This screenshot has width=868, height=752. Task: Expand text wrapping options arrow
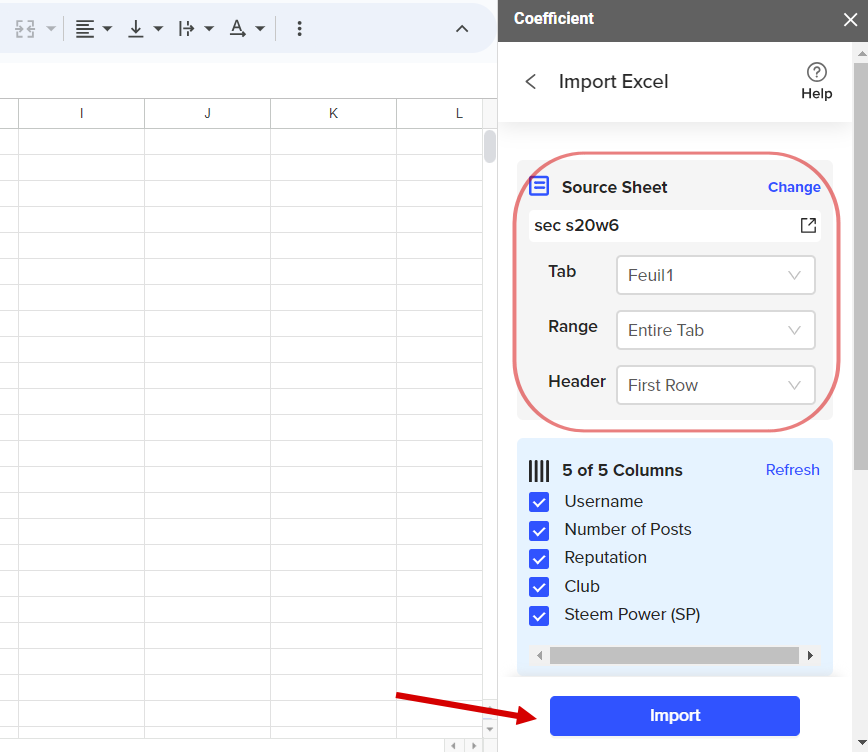pos(209,29)
